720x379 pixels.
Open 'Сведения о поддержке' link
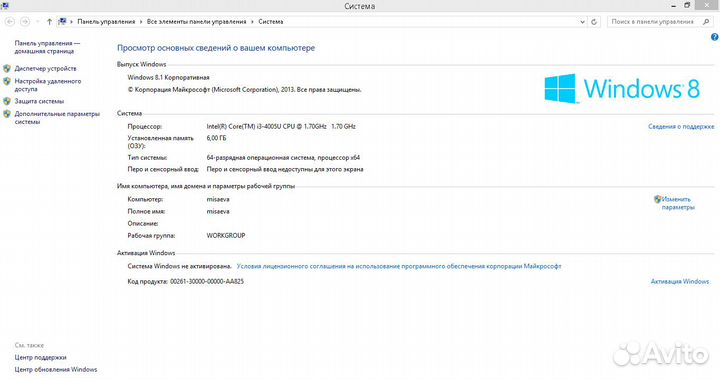681,126
